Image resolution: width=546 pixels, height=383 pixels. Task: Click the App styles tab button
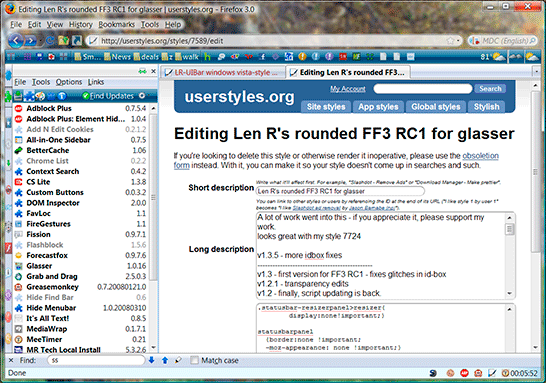pos(378,107)
